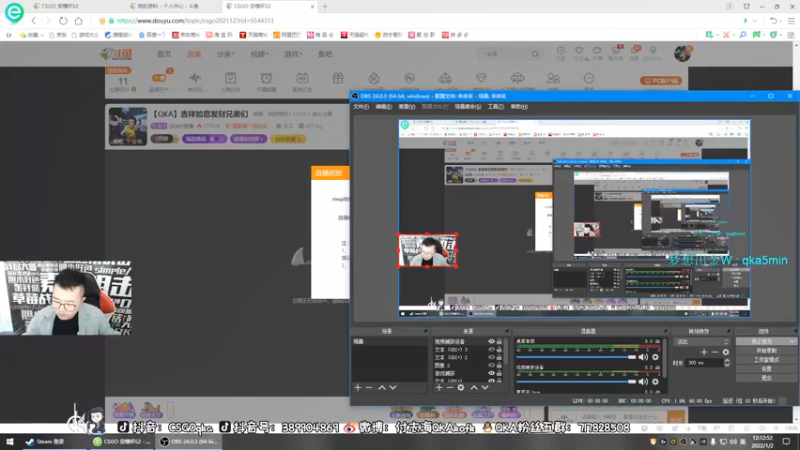The width and height of the screenshot is (800, 450).
Task: Open 帮助 menu in OBS
Action: coord(519,107)
